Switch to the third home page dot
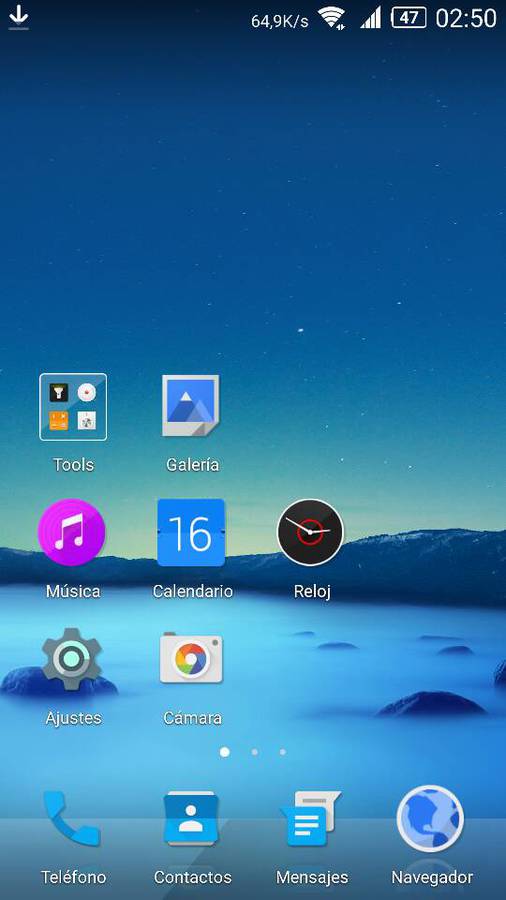506x900 pixels. tap(282, 752)
